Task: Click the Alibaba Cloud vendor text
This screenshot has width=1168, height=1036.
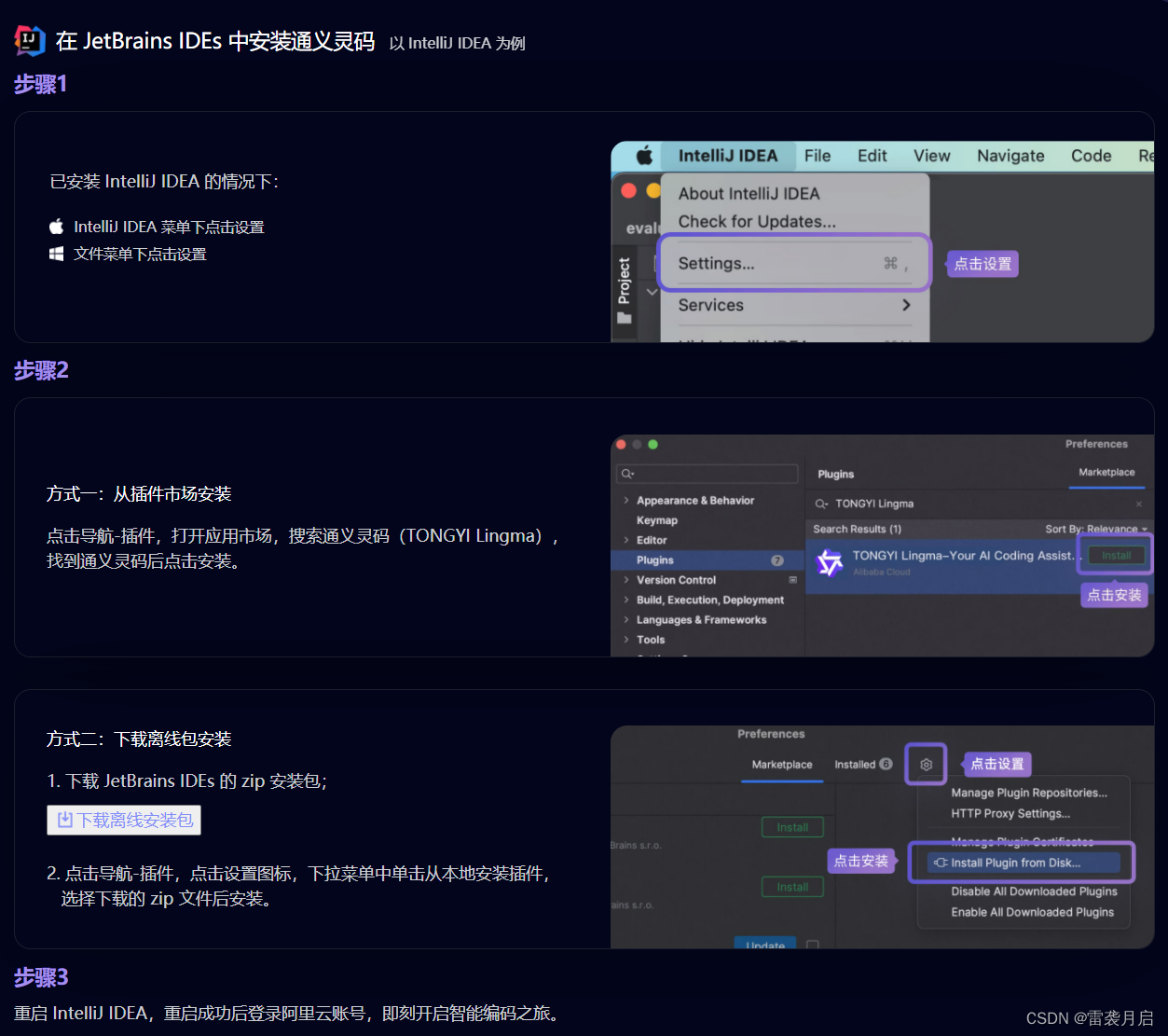Action: [x=881, y=573]
